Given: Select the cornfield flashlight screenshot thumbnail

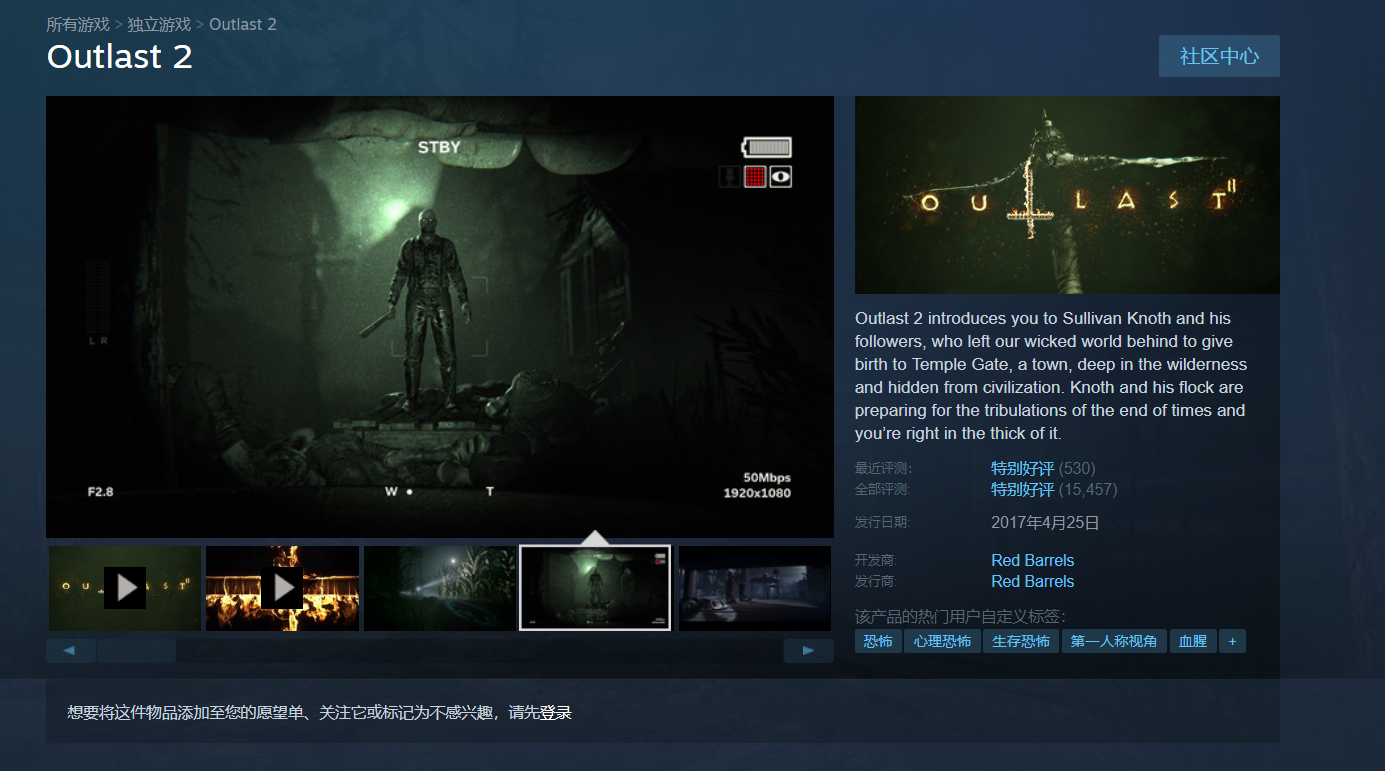Looking at the screenshot, I should 440,588.
